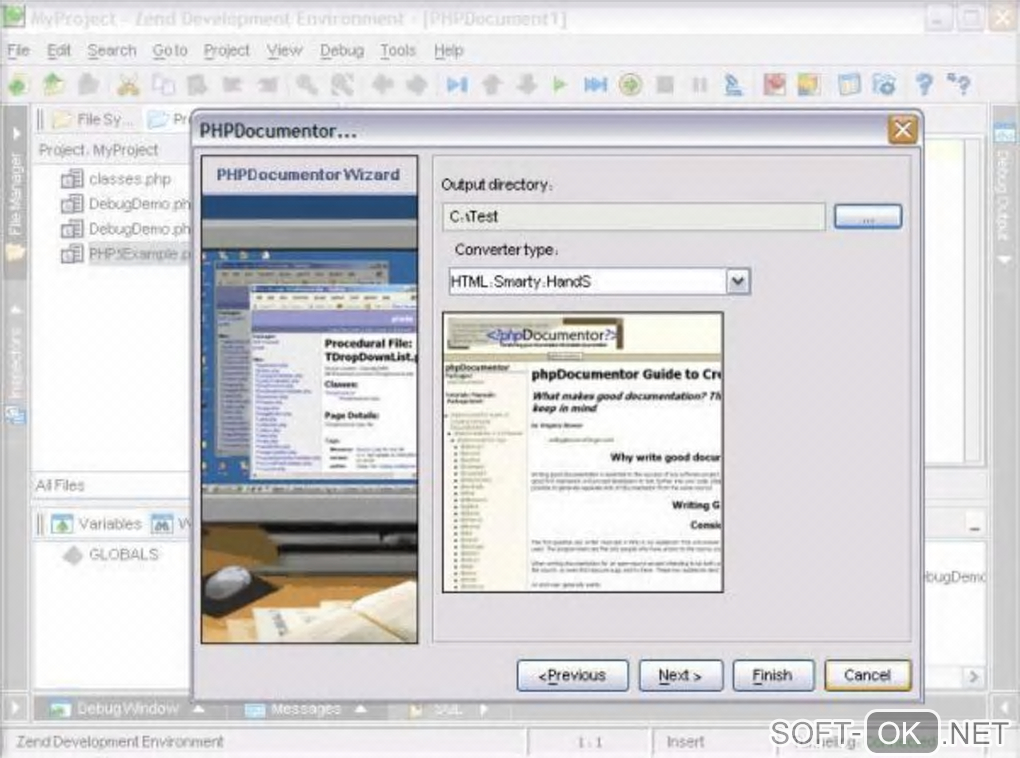
Task: Open the Tools menu
Action: [x=398, y=50]
